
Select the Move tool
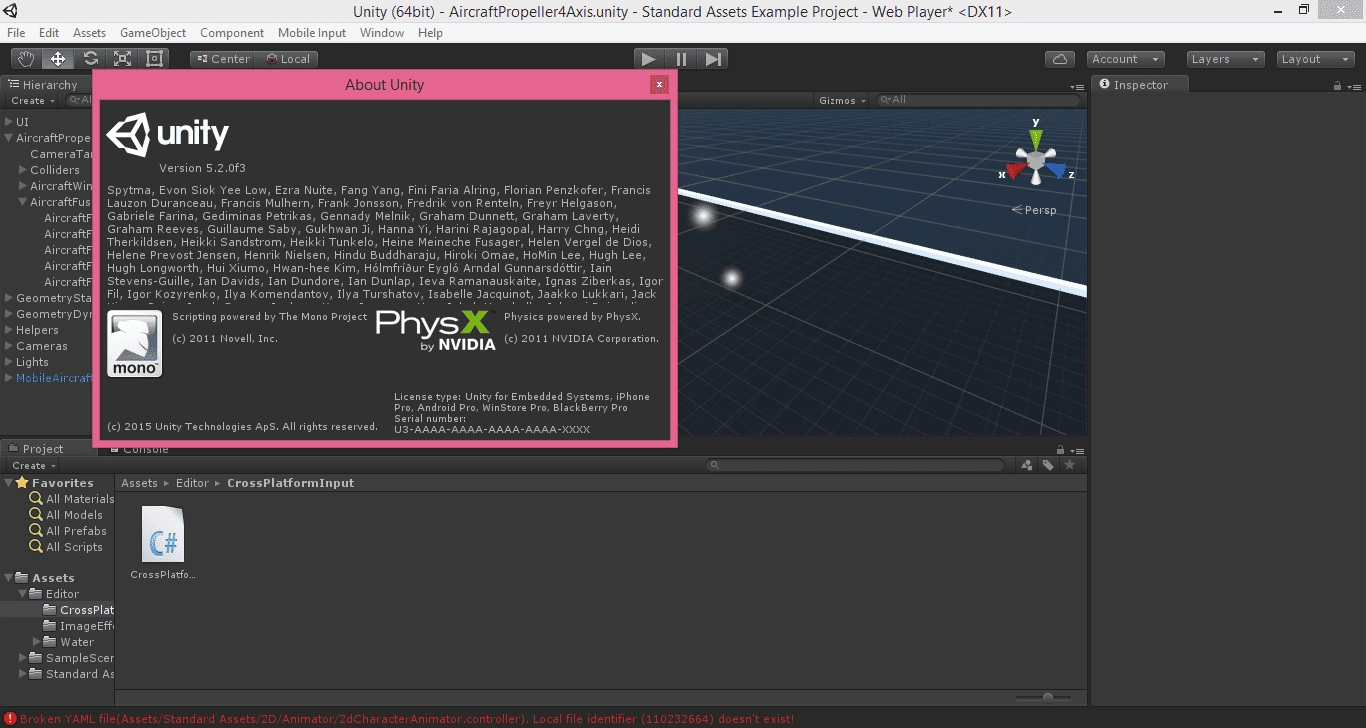[58, 59]
